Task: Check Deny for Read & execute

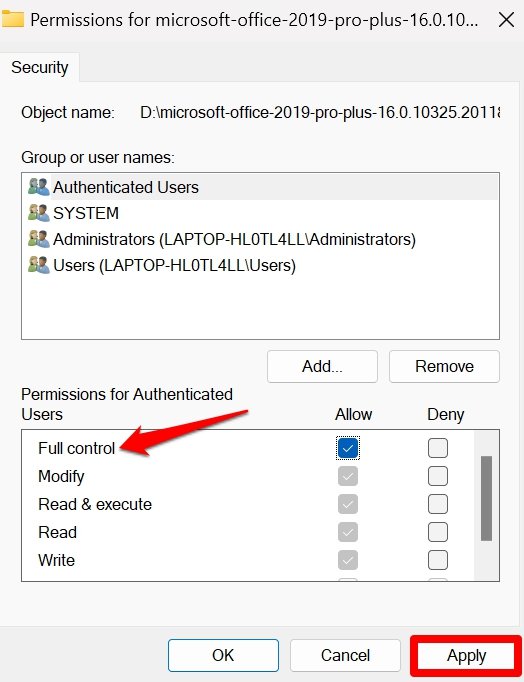Action: pyautogui.click(x=437, y=504)
